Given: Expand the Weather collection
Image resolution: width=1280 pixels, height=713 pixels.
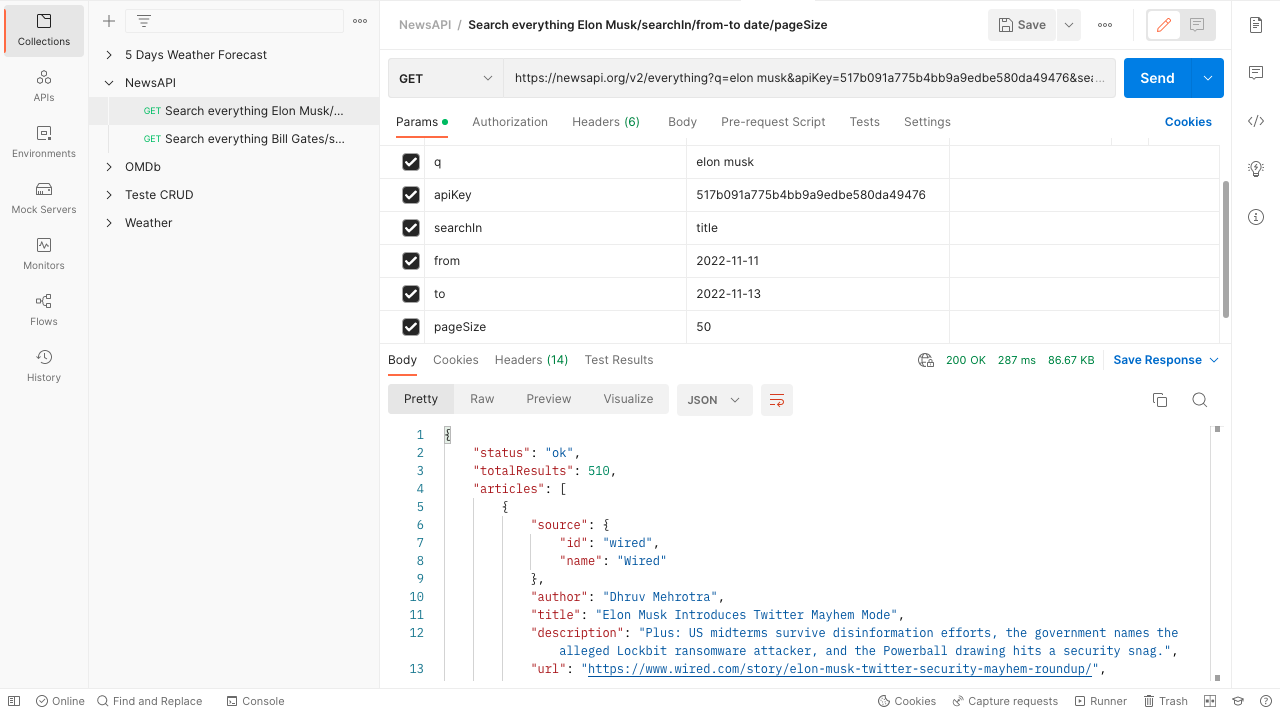Looking at the screenshot, I should 109,223.
